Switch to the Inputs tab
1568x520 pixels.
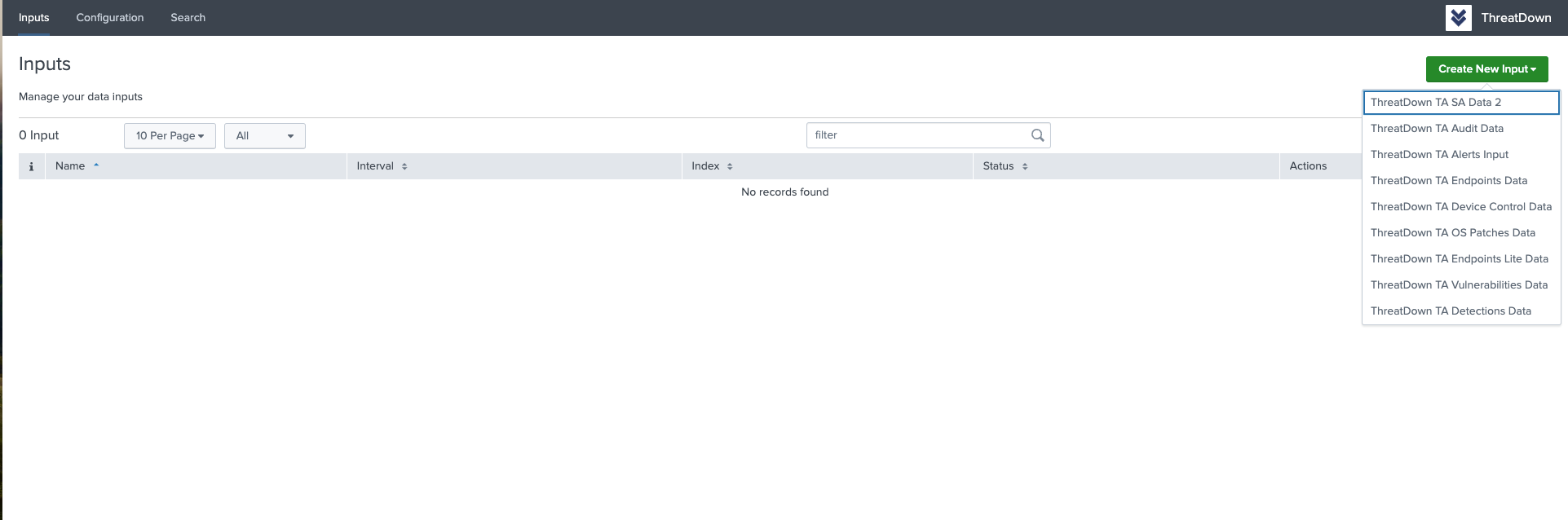[x=34, y=17]
